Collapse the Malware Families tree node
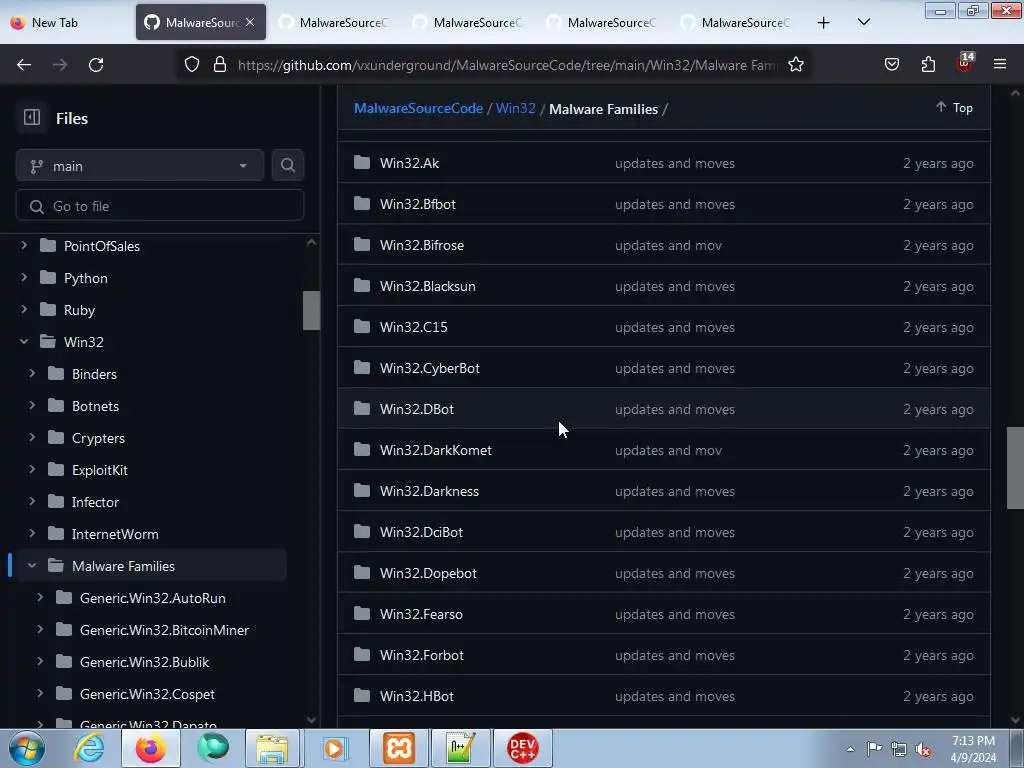 click(32, 566)
